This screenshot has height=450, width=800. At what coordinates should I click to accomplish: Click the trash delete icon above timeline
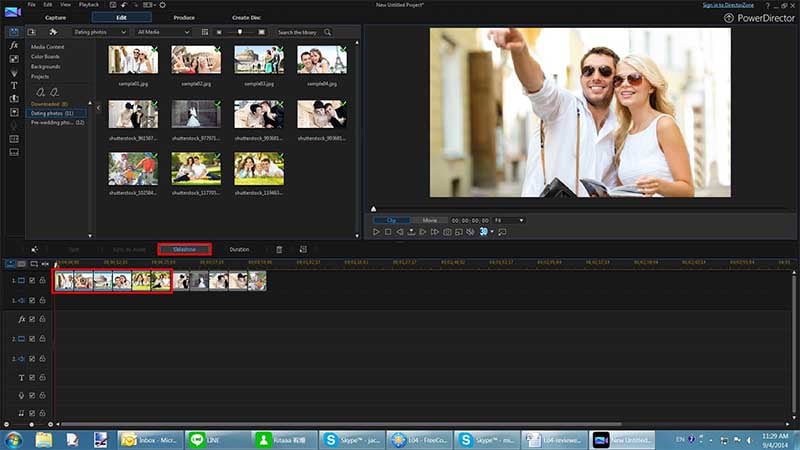(279, 249)
